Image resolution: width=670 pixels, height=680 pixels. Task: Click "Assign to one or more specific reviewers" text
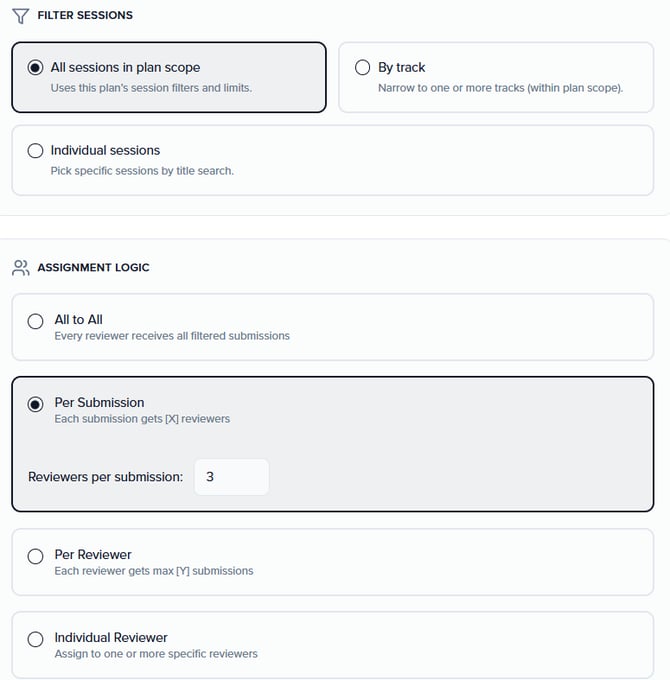[156, 654]
